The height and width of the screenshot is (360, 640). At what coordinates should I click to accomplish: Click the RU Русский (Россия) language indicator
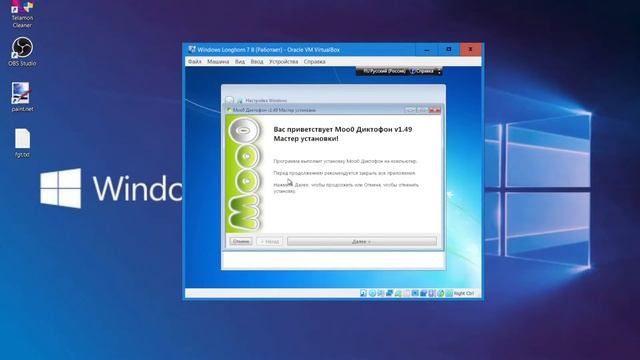pyautogui.click(x=383, y=71)
